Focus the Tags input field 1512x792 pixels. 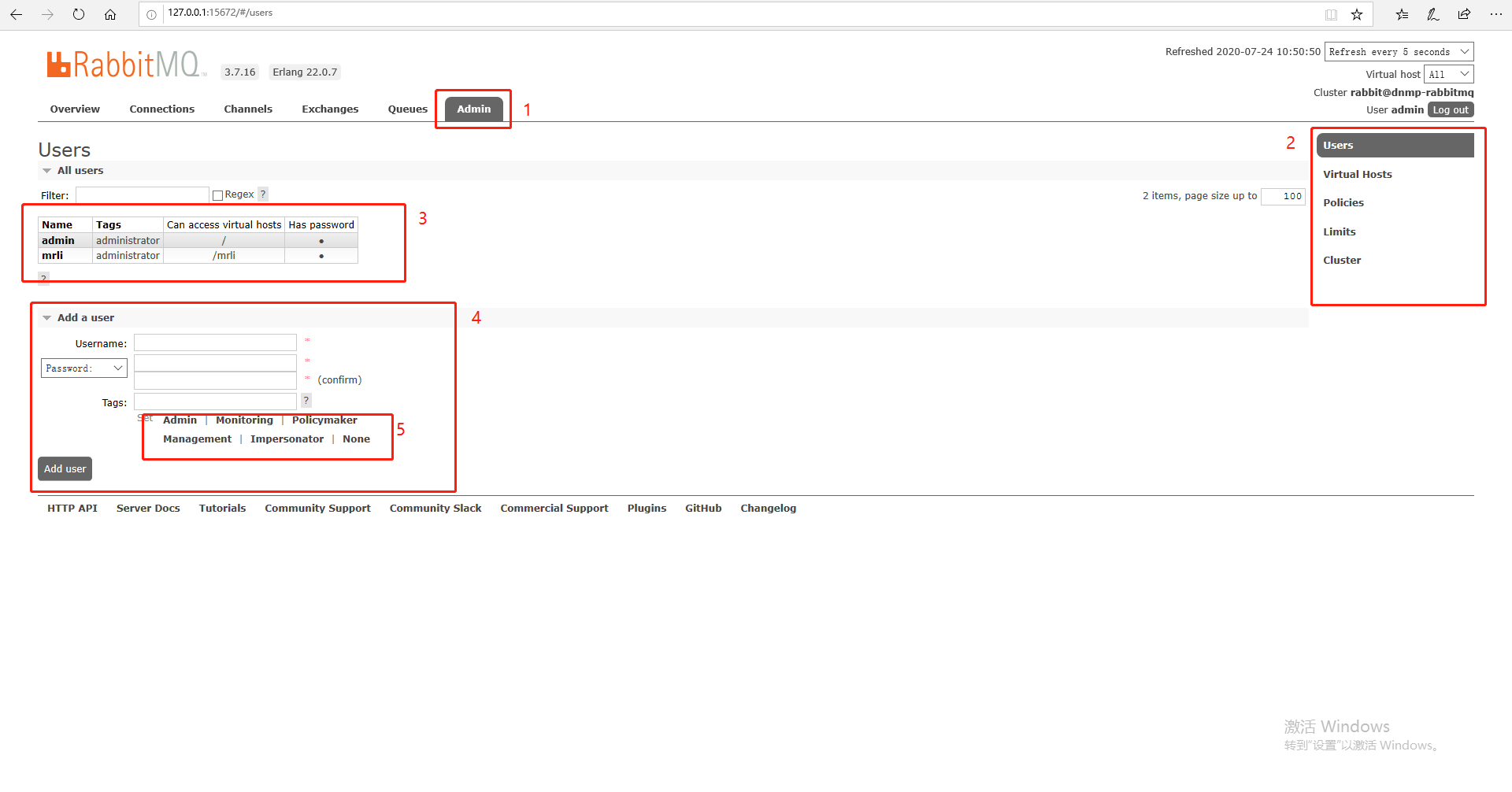click(215, 402)
